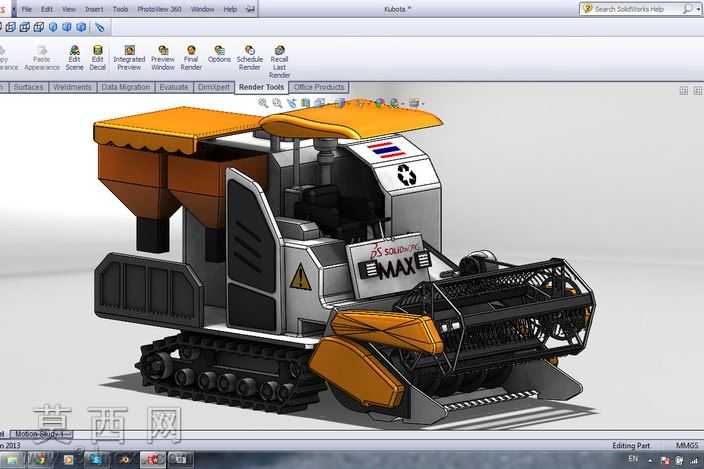Switch to the Weldments tab
Image resolution: width=704 pixels, height=469 pixels.
(72, 87)
